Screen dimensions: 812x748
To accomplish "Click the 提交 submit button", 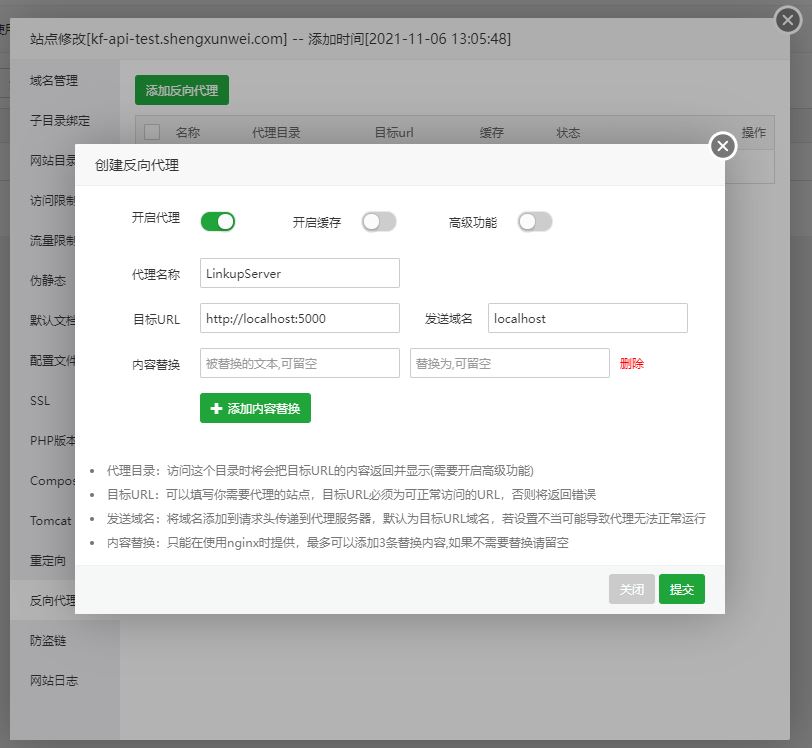I will coord(682,589).
